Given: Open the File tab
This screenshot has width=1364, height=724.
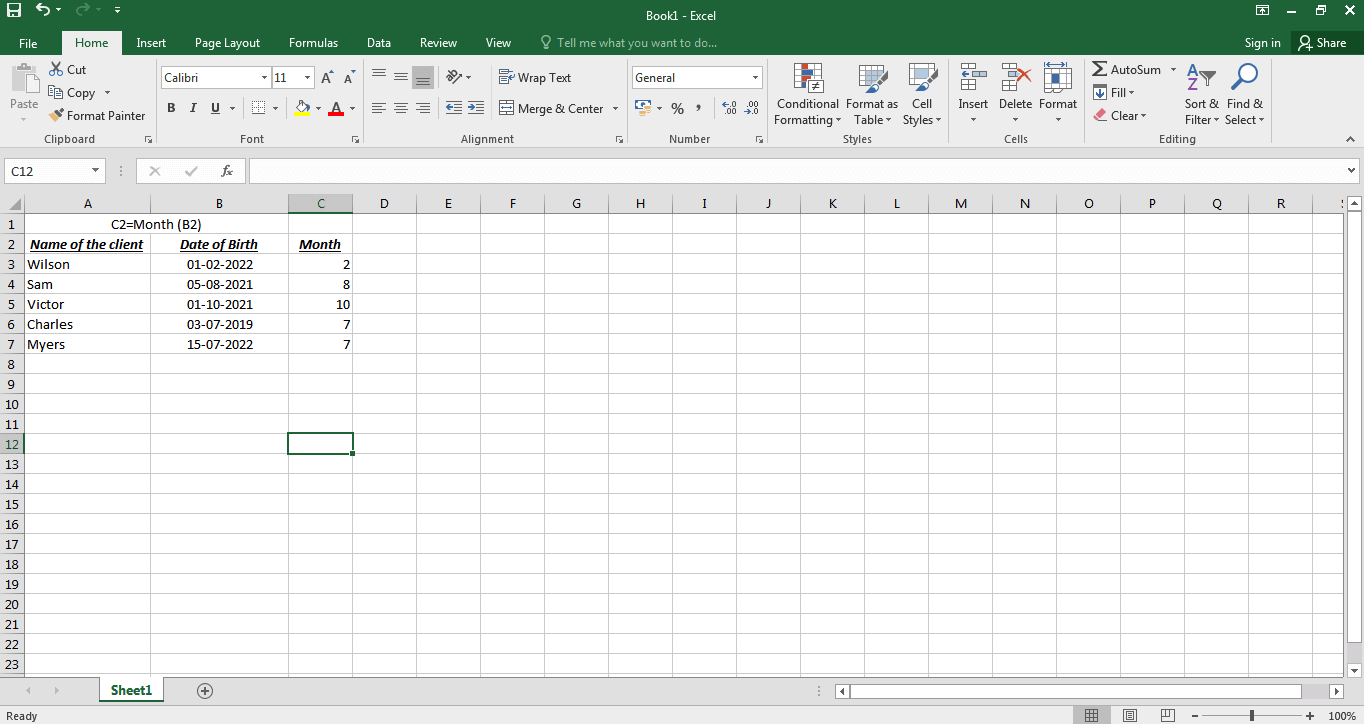Looking at the screenshot, I should [x=28, y=43].
